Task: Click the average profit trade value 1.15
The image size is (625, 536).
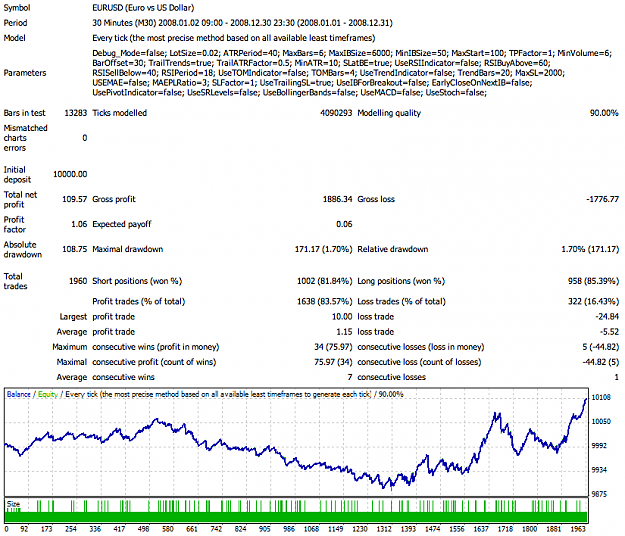Action: (344, 332)
